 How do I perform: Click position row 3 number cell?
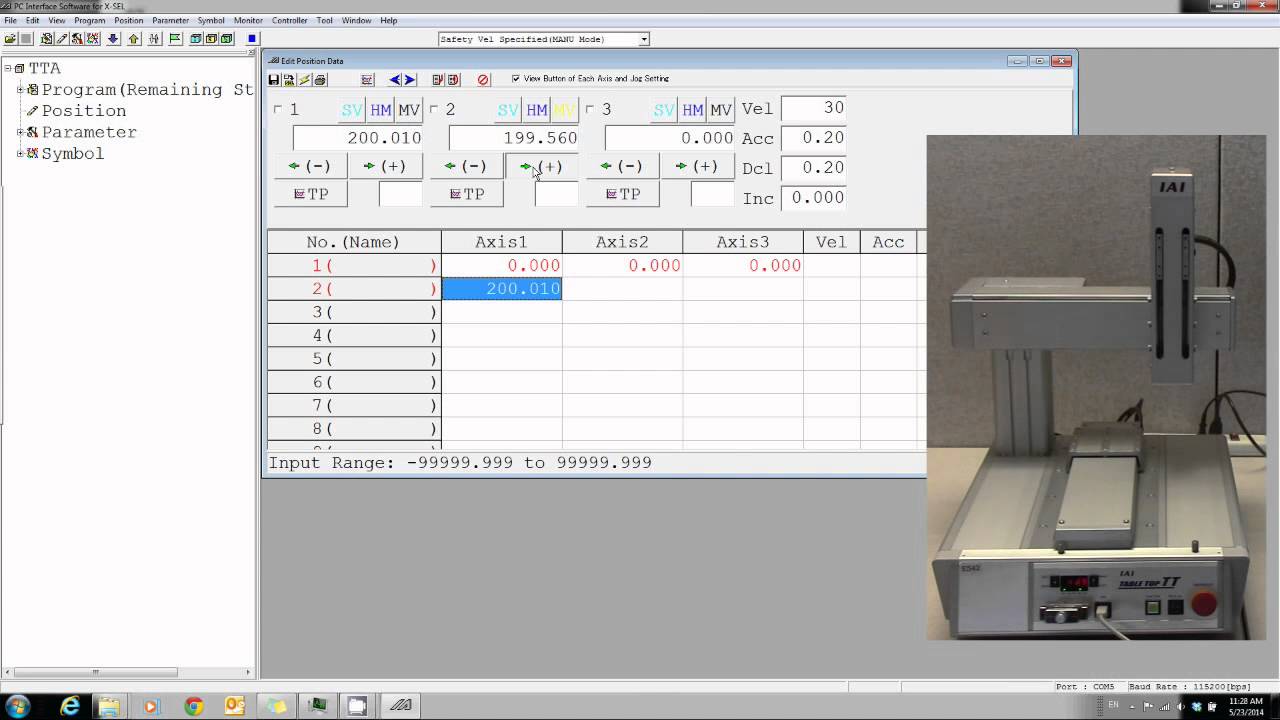point(354,312)
